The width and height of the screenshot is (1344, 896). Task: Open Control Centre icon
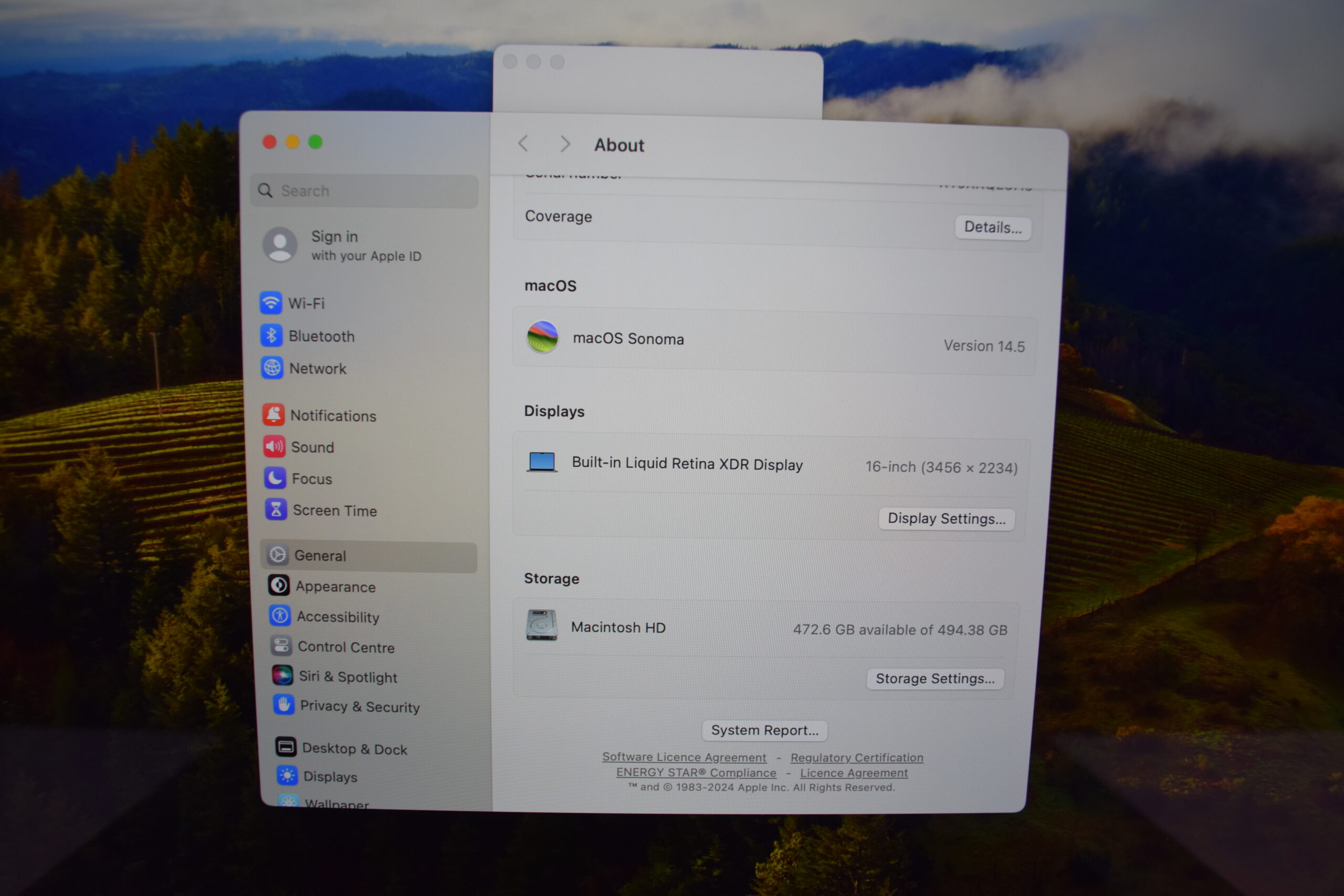(x=281, y=646)
